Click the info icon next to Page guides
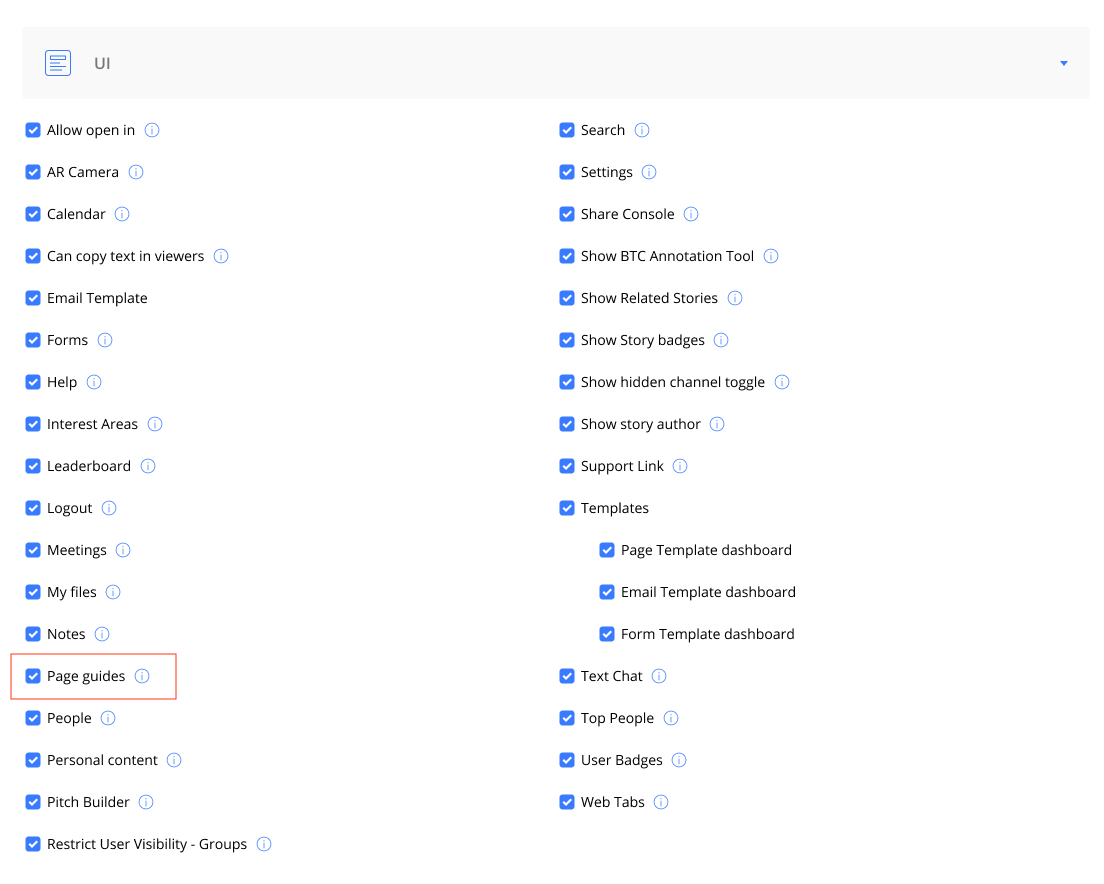The height and width of the screenshot is (884, 1104). click(x=142, y=676)
